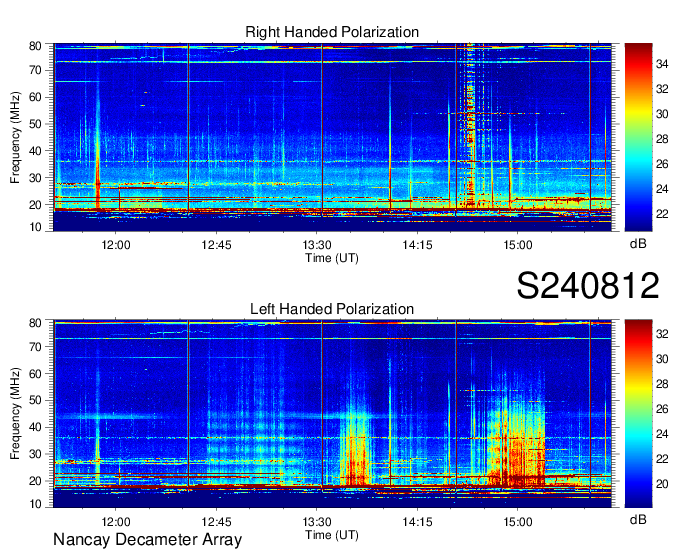680x552 pixels.
Task: Click the 30 value on the upper colorbar
Action: (x=662, y=114)
